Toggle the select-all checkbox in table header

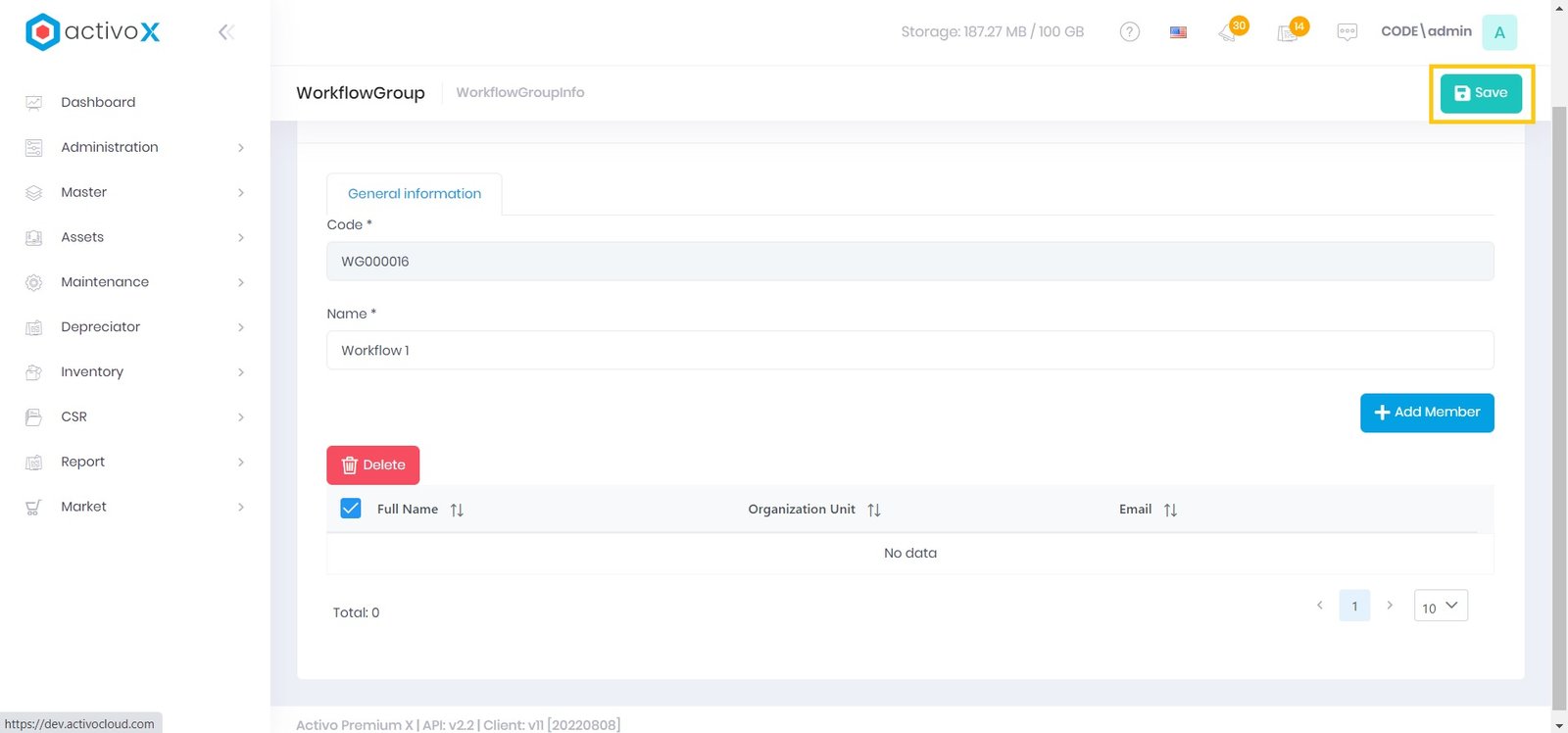[351, 509]
